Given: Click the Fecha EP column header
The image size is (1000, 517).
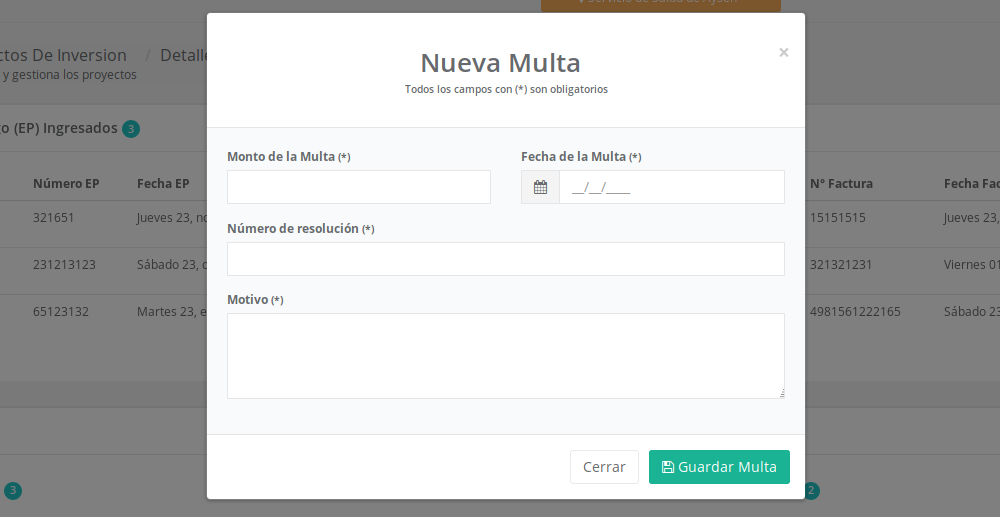Looking at the screenshot, I should pyautogui.click(x=163, y=184).
